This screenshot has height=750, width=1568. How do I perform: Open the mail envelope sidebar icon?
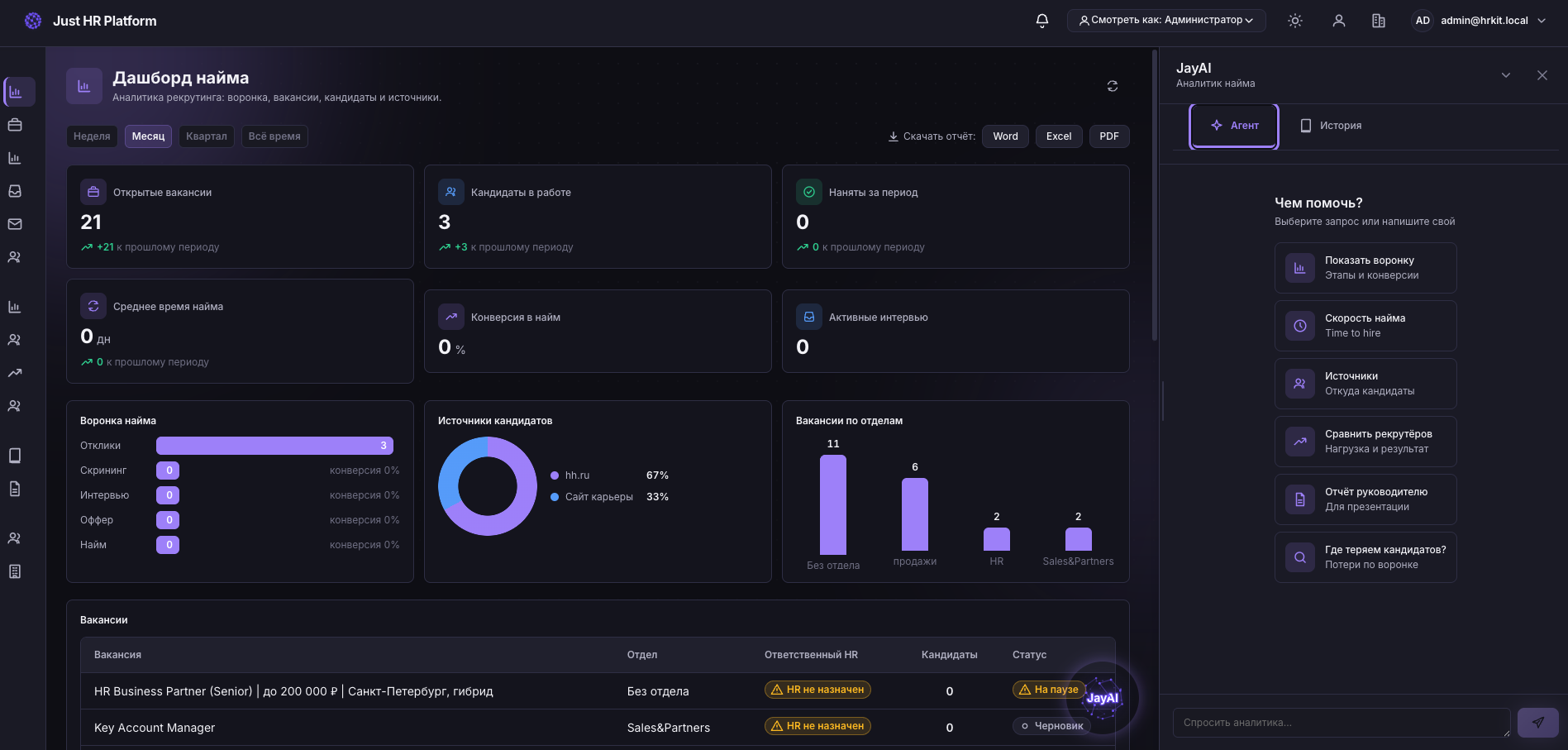click(15, 224)
